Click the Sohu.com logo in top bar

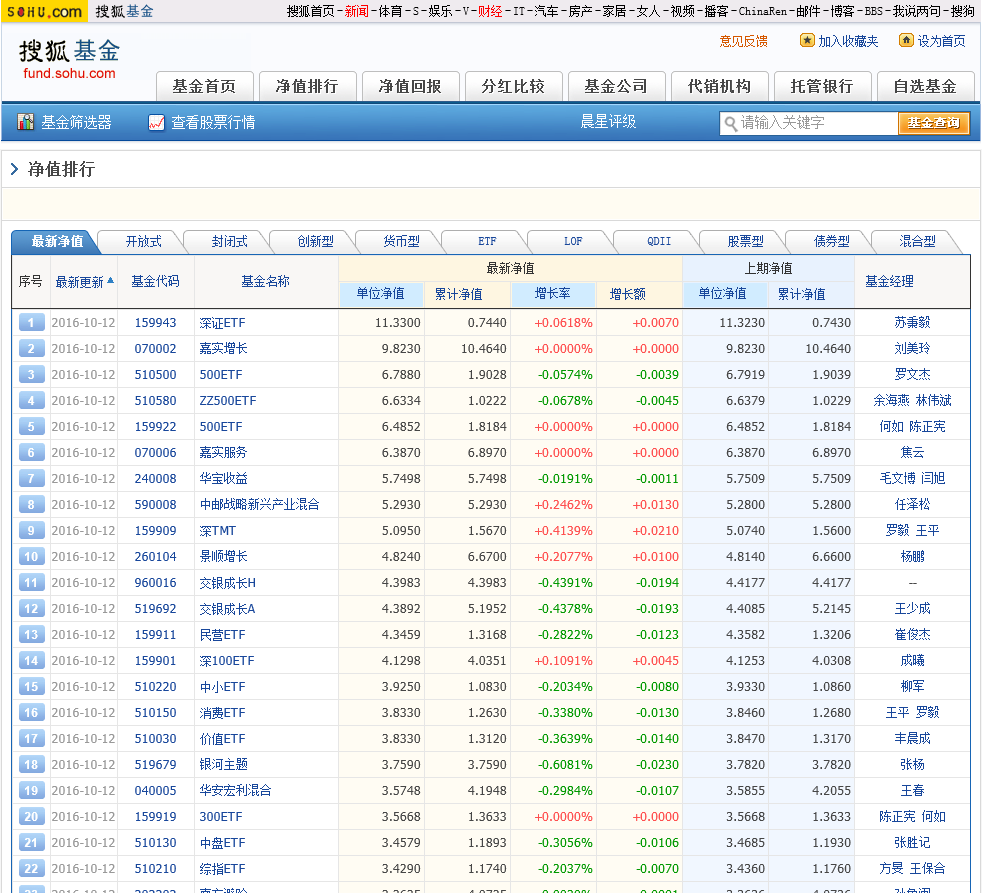point(44,11)
